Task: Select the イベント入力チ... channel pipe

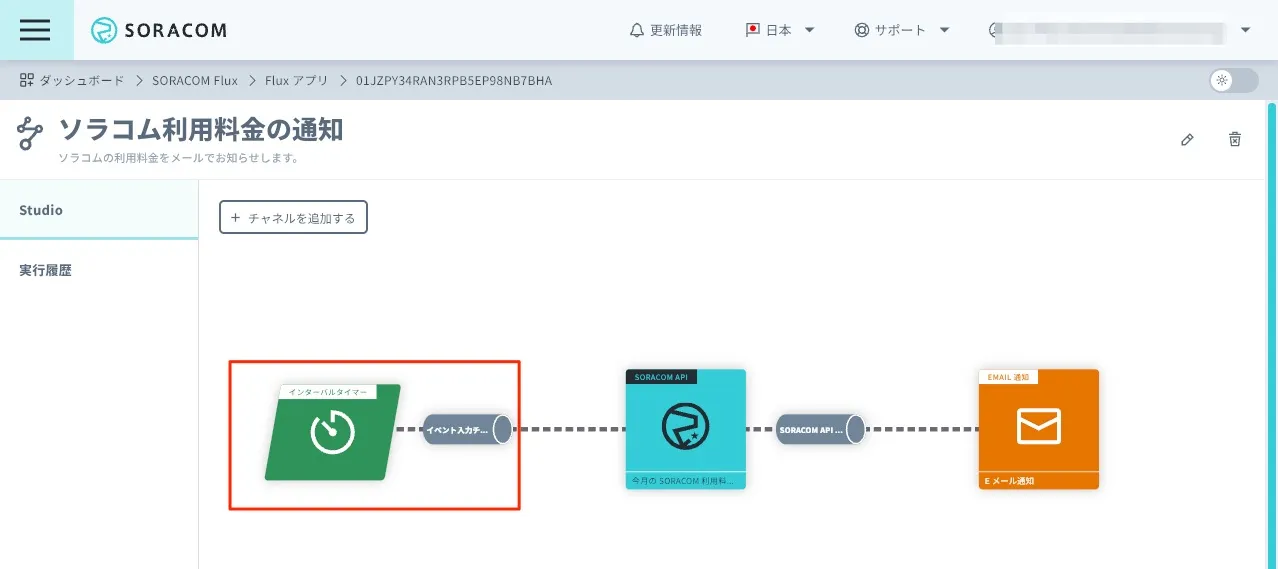Action: click(x=467, y=430)
